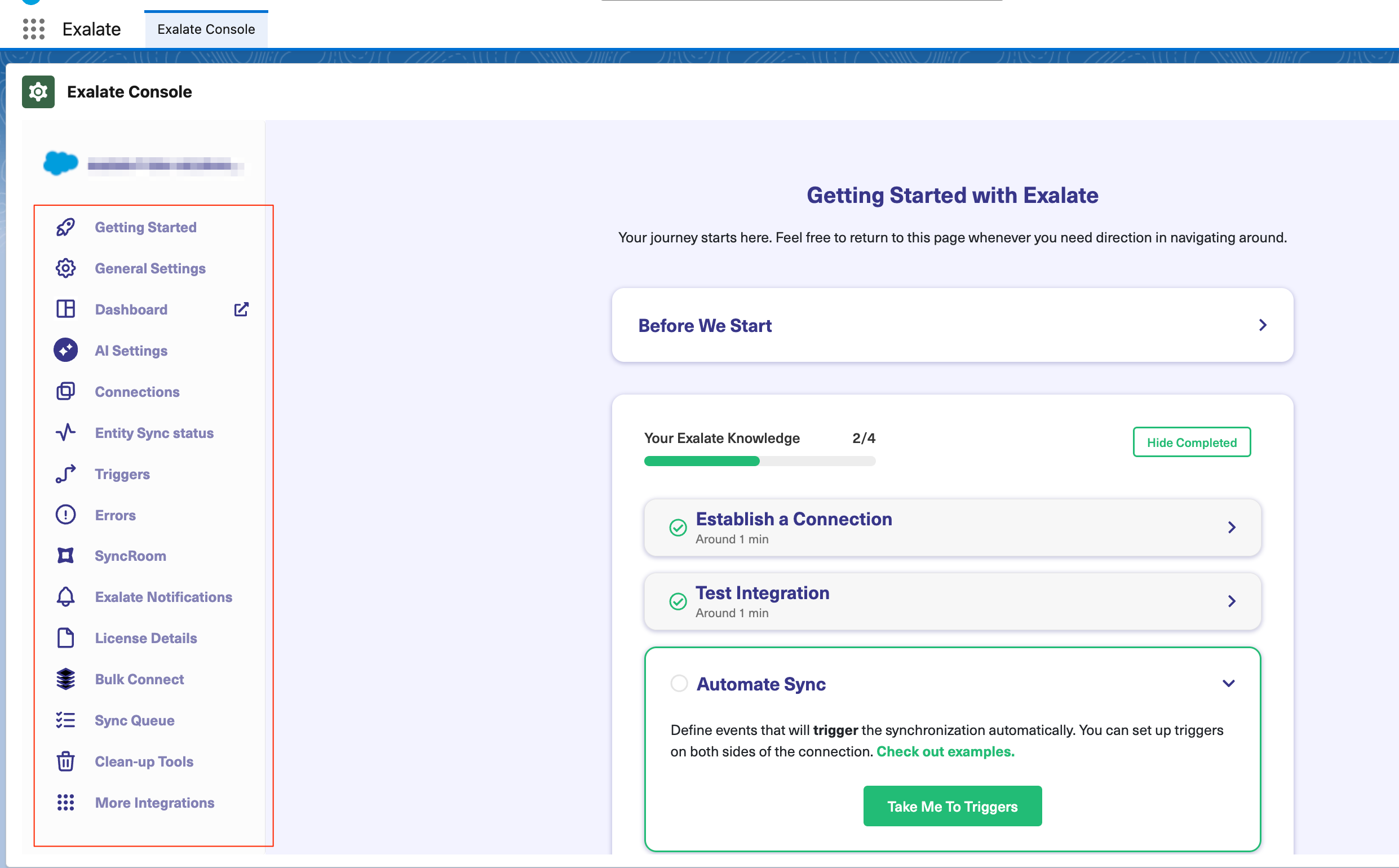1399x868 pixels.
Task: Click the Exalate Knowledge progress bar
Action: pyautogui.click(x=759, y=461)
